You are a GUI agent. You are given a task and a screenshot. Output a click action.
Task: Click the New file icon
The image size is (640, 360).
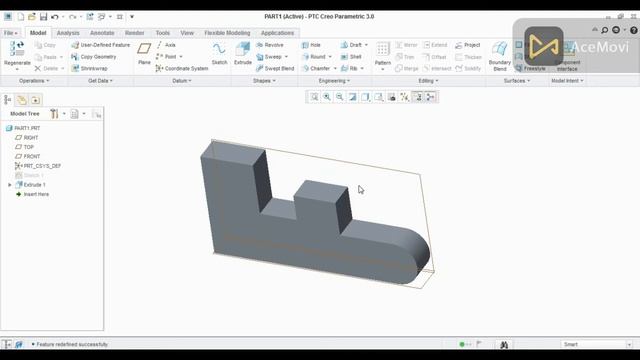tap(20, 17)
